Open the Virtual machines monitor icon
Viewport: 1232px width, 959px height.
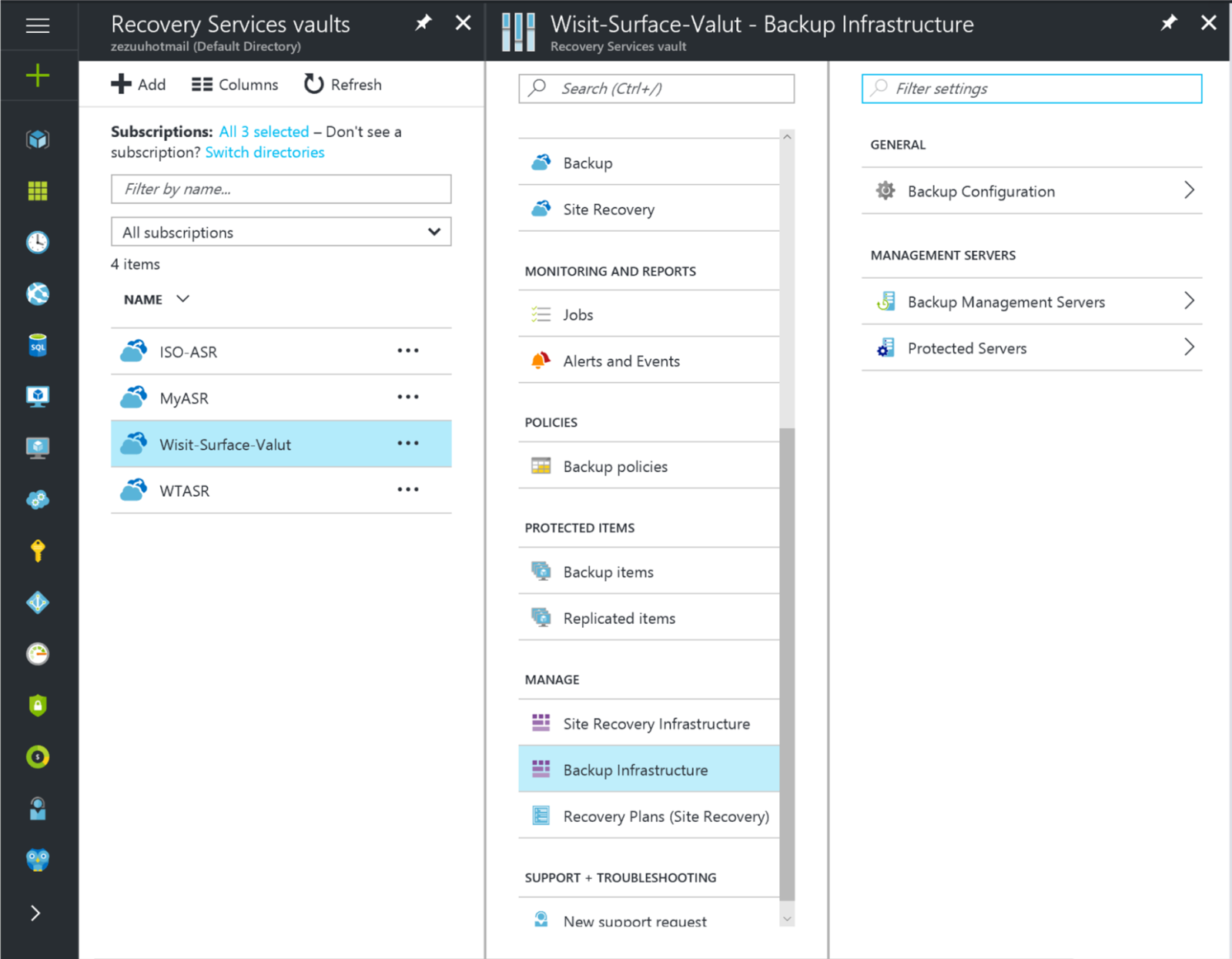point(37,396)
